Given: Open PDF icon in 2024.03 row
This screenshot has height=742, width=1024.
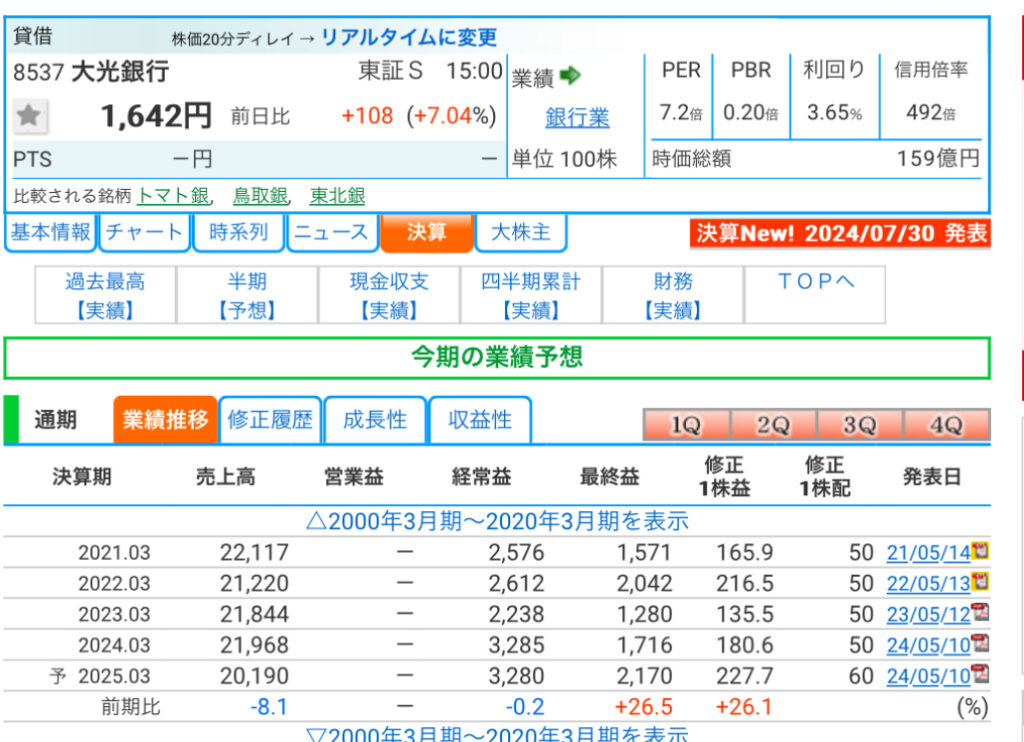Looking at the screenshot, I should (980, 643).
